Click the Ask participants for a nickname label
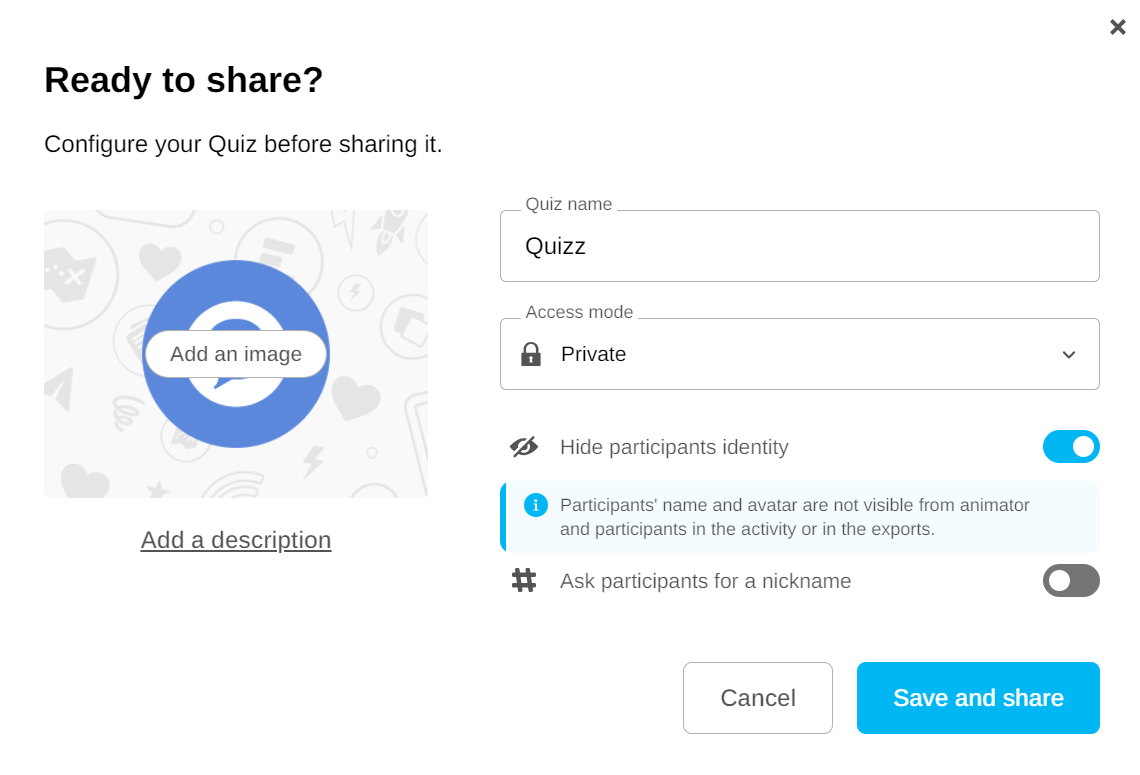 [706, 581]
